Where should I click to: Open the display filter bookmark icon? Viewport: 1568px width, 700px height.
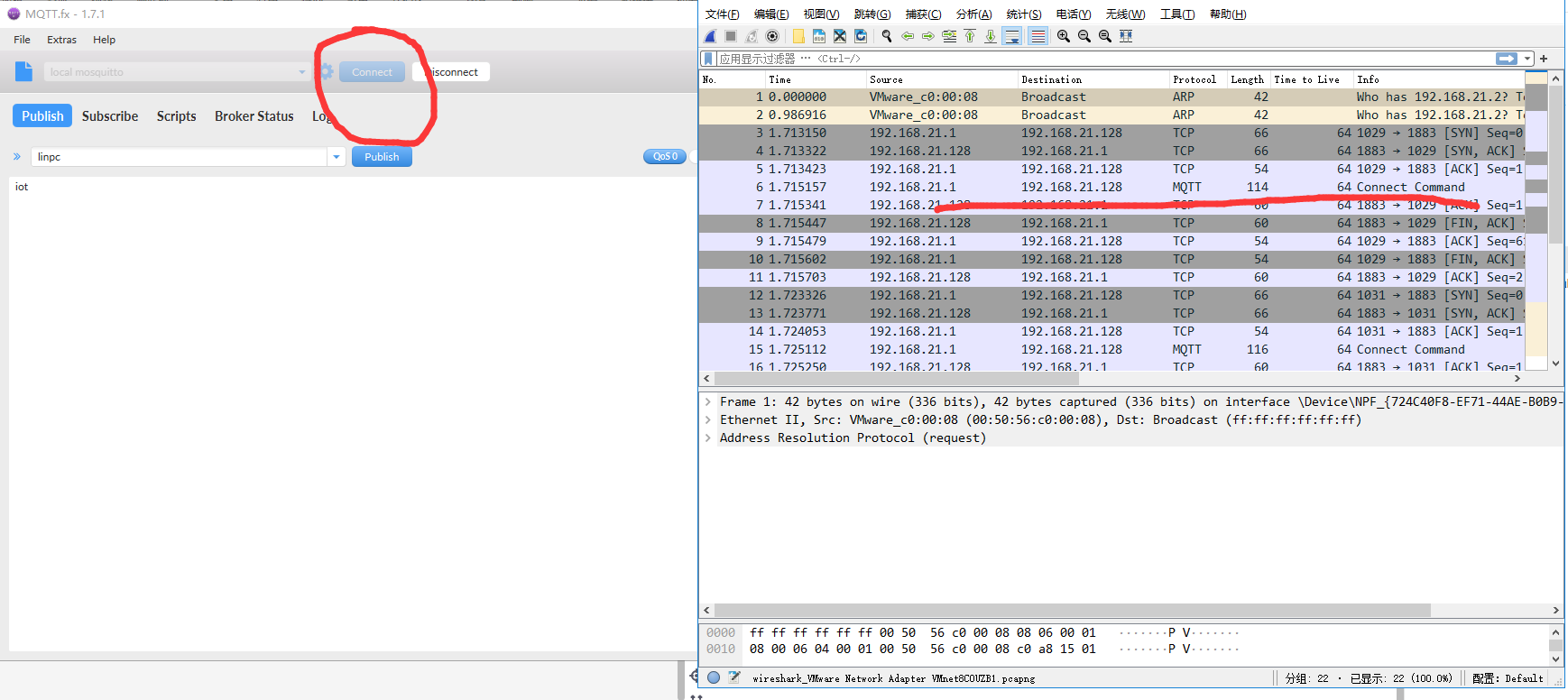[709, 59]
